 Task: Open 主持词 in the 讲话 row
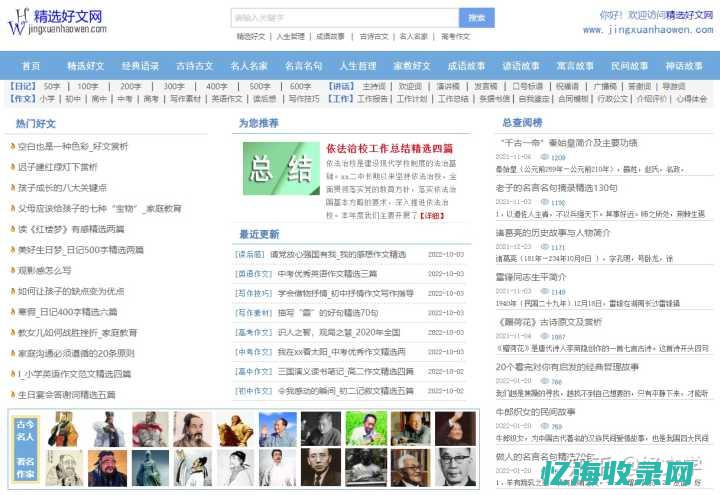pos(374,86)
